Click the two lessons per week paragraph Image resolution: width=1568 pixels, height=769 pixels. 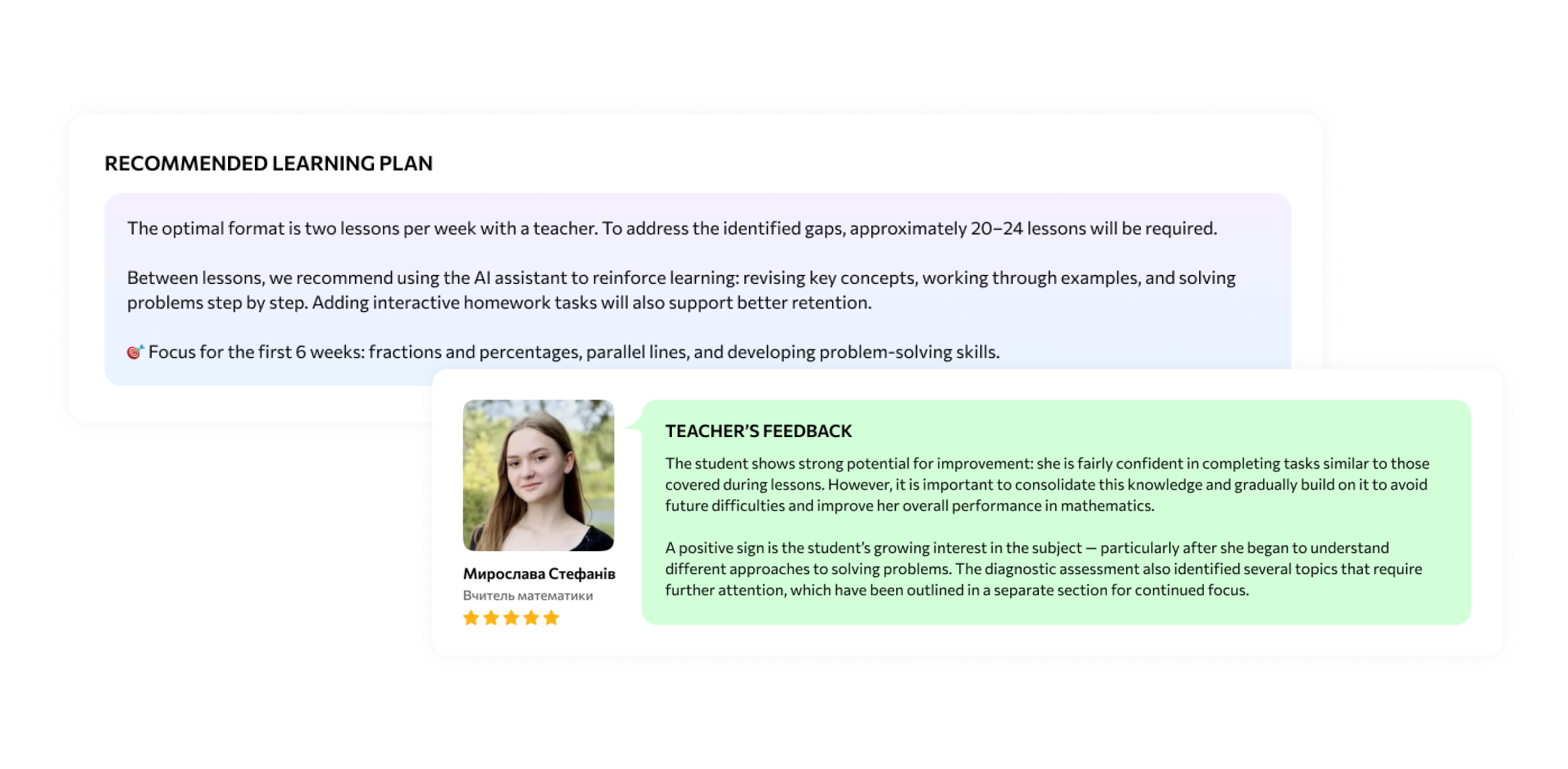(671, 229)
